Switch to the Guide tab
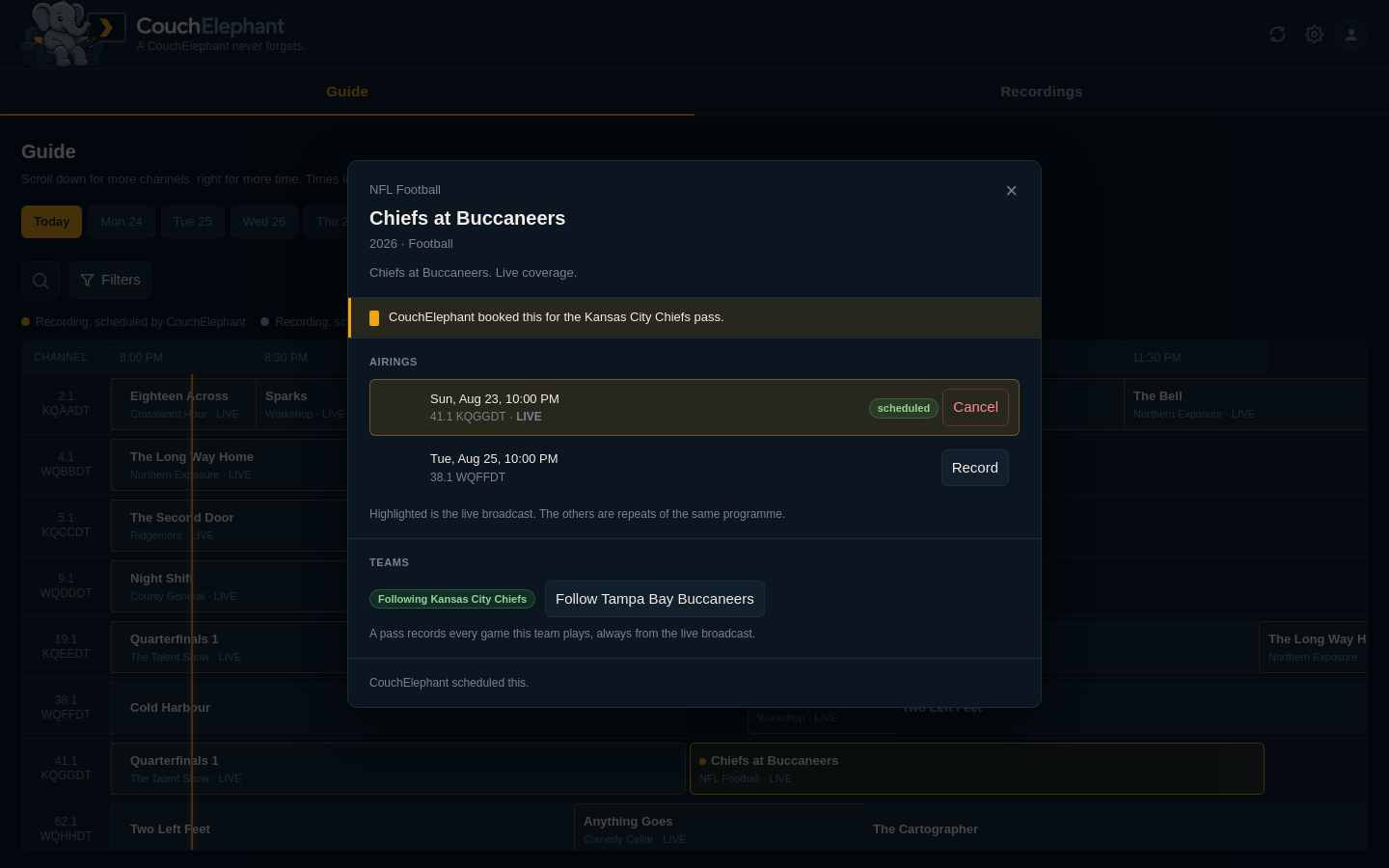The width and height of the screenshot is (1389, 868). click(x=347, y=92)
